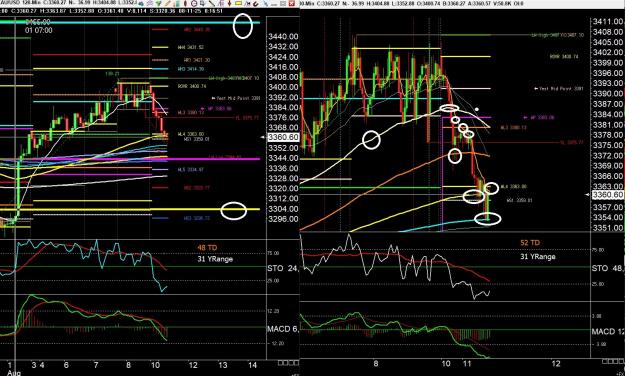Screen dimensions: 625x376
Task: Select the orange pencil drawing tool
Action: click(168, 4)
